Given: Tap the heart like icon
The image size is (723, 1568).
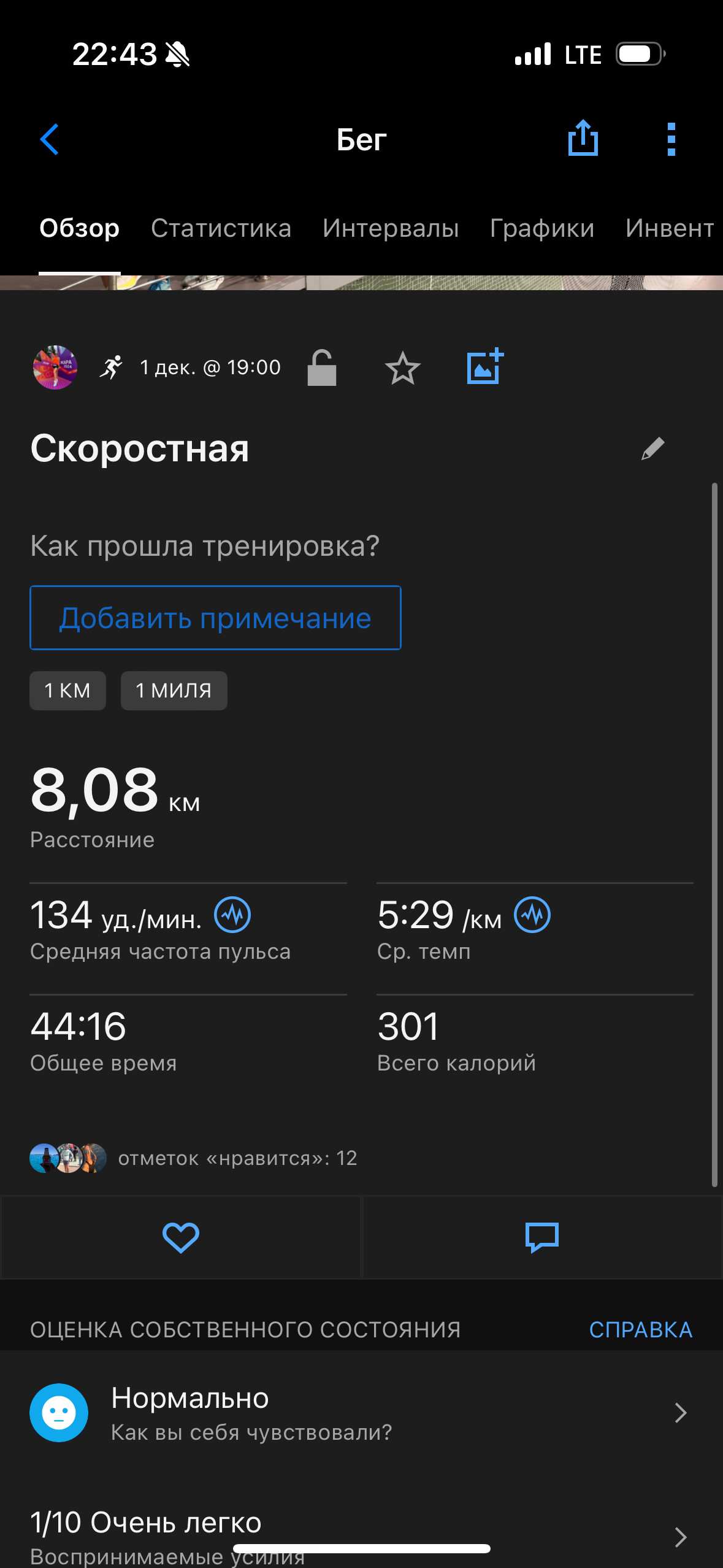Looking at the screenshot, I should tap(181, 1237).
